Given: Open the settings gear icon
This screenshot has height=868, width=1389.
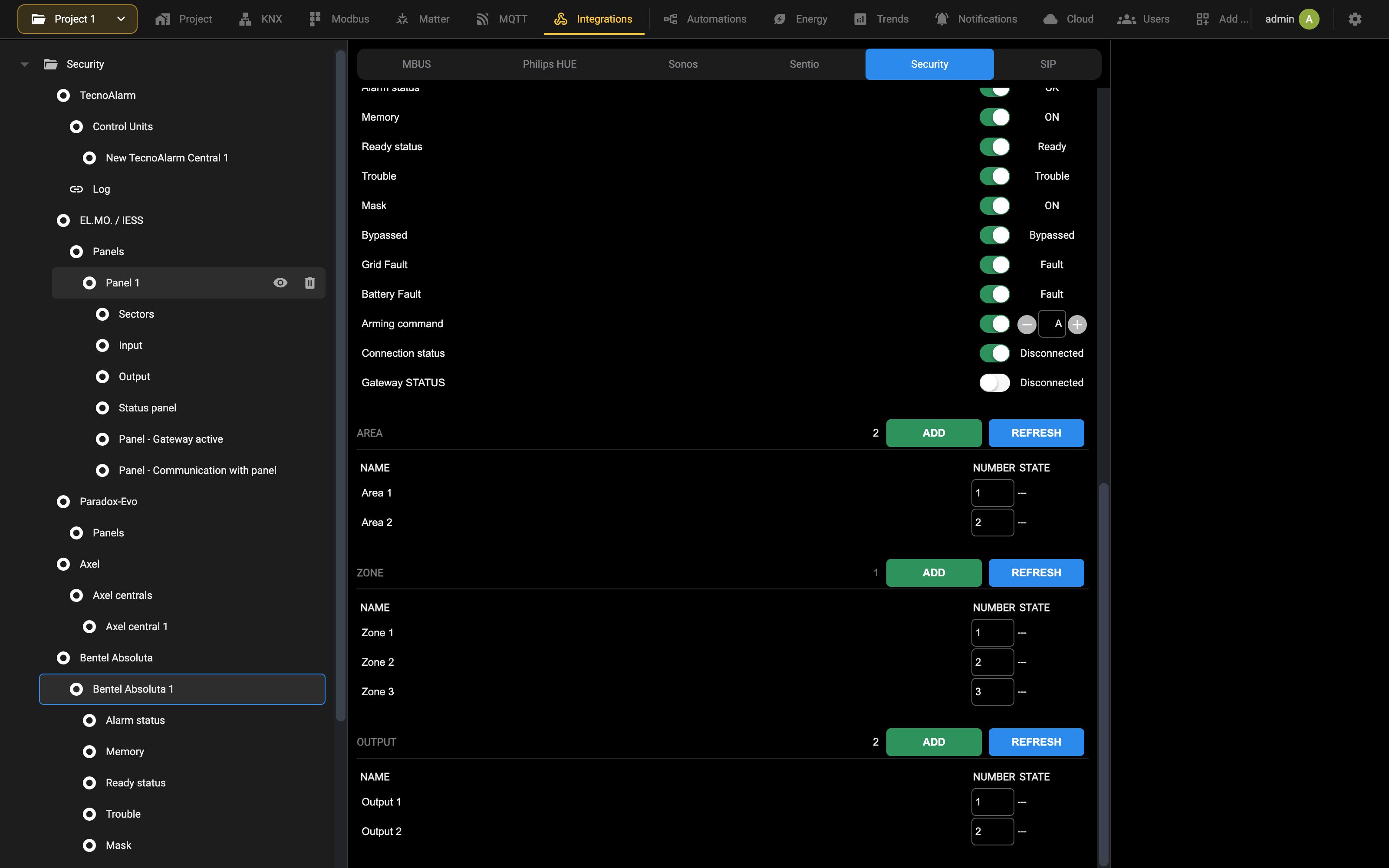Looking at the screenshot, I should 1355,19.
